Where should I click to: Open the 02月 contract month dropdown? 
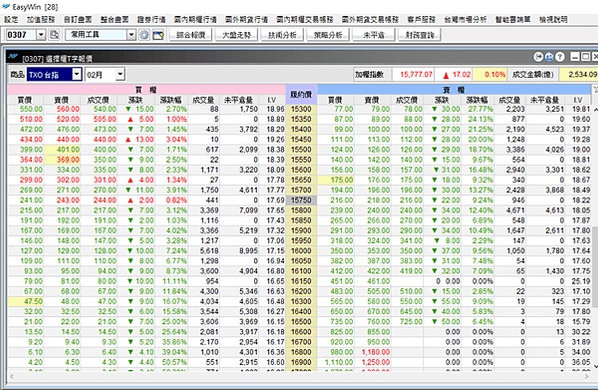pyautogui.click(x=120, y=74)
